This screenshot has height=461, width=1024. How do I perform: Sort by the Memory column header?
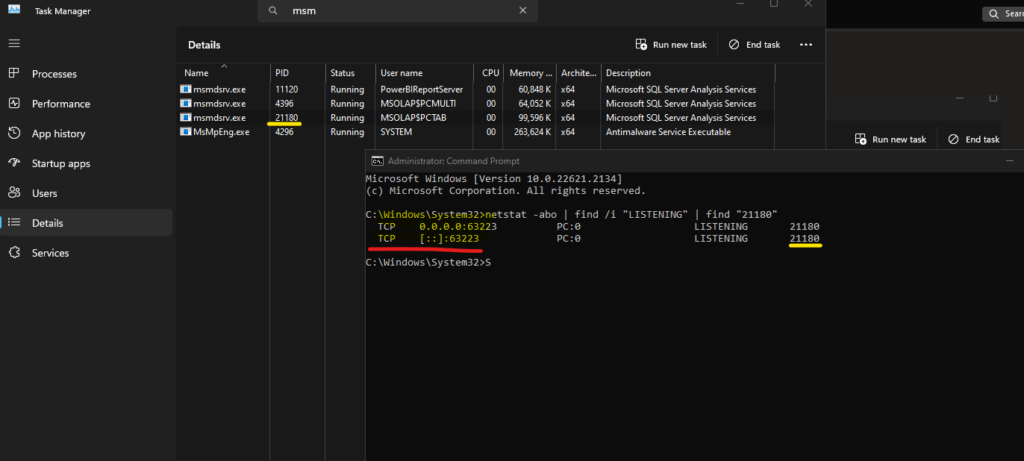(531, 72)
